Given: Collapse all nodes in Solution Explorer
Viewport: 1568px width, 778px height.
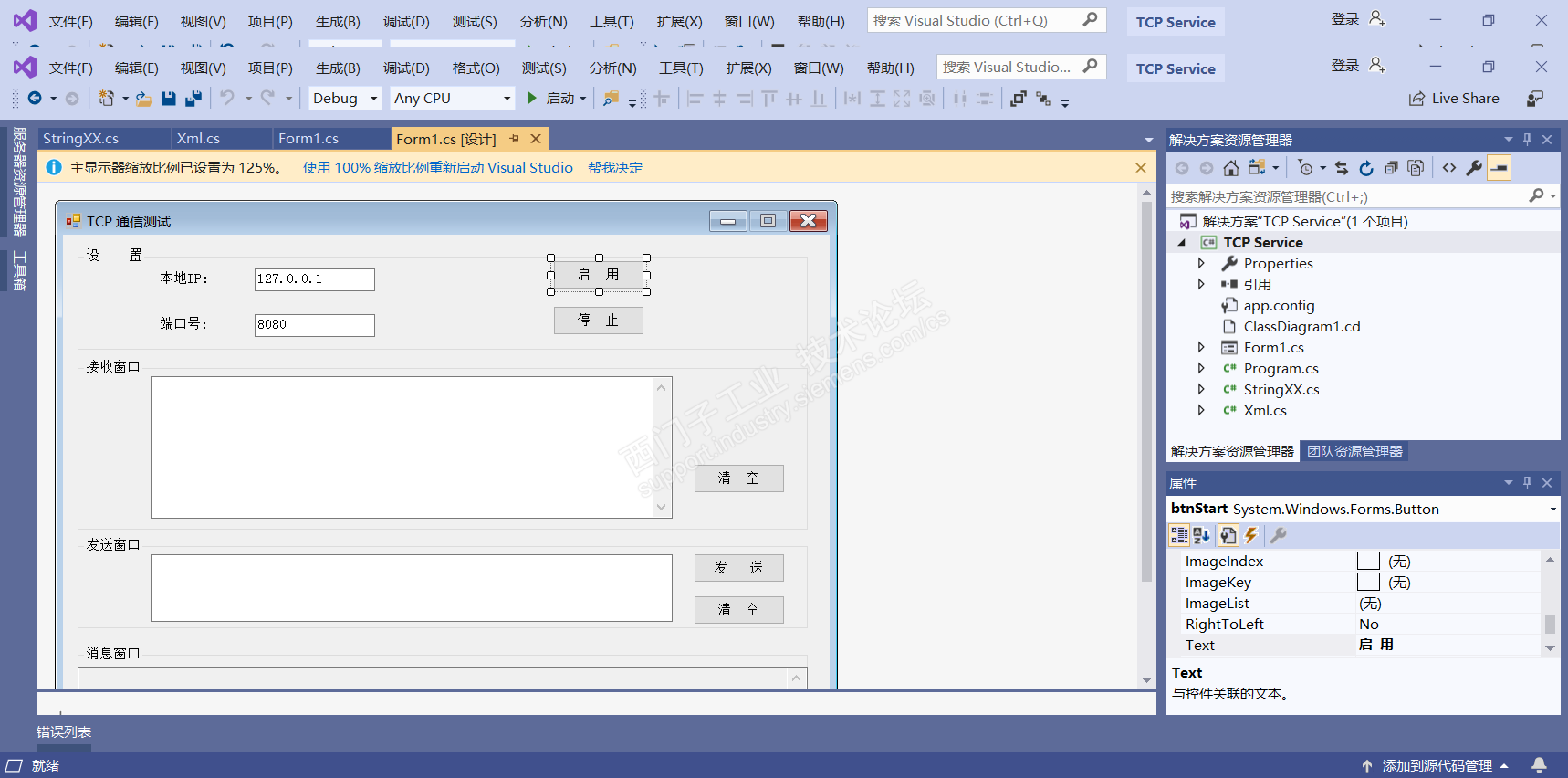Looking at the screenshot, I should pos(1391,168).
